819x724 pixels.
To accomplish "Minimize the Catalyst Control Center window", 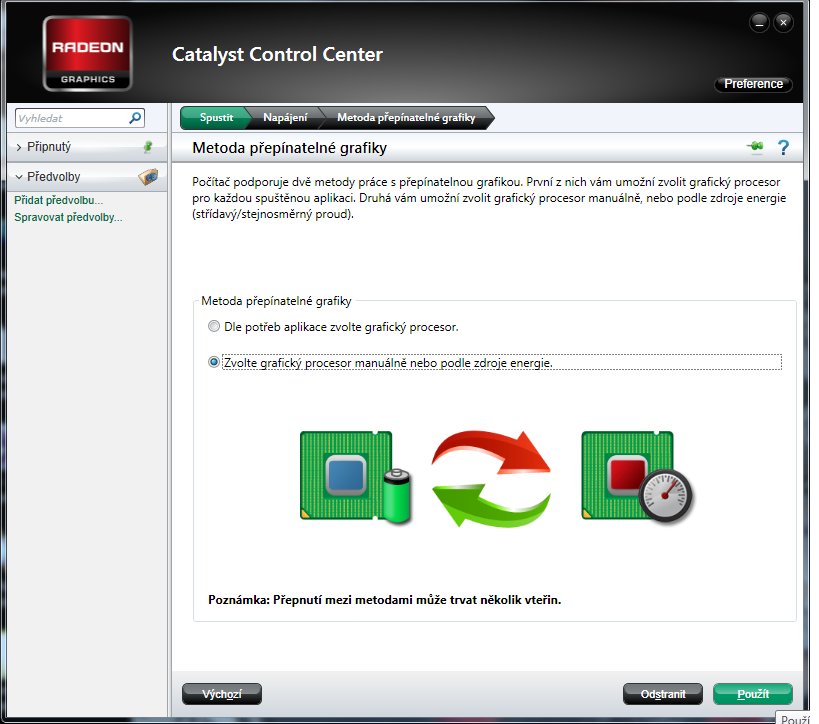I will (x=759, y=22).
